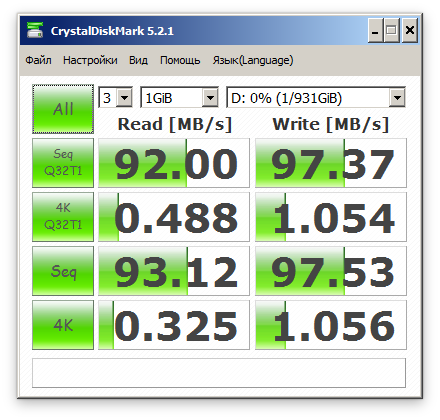
Task: Click the empty comment field at bottom
Action: coord(219,373)
